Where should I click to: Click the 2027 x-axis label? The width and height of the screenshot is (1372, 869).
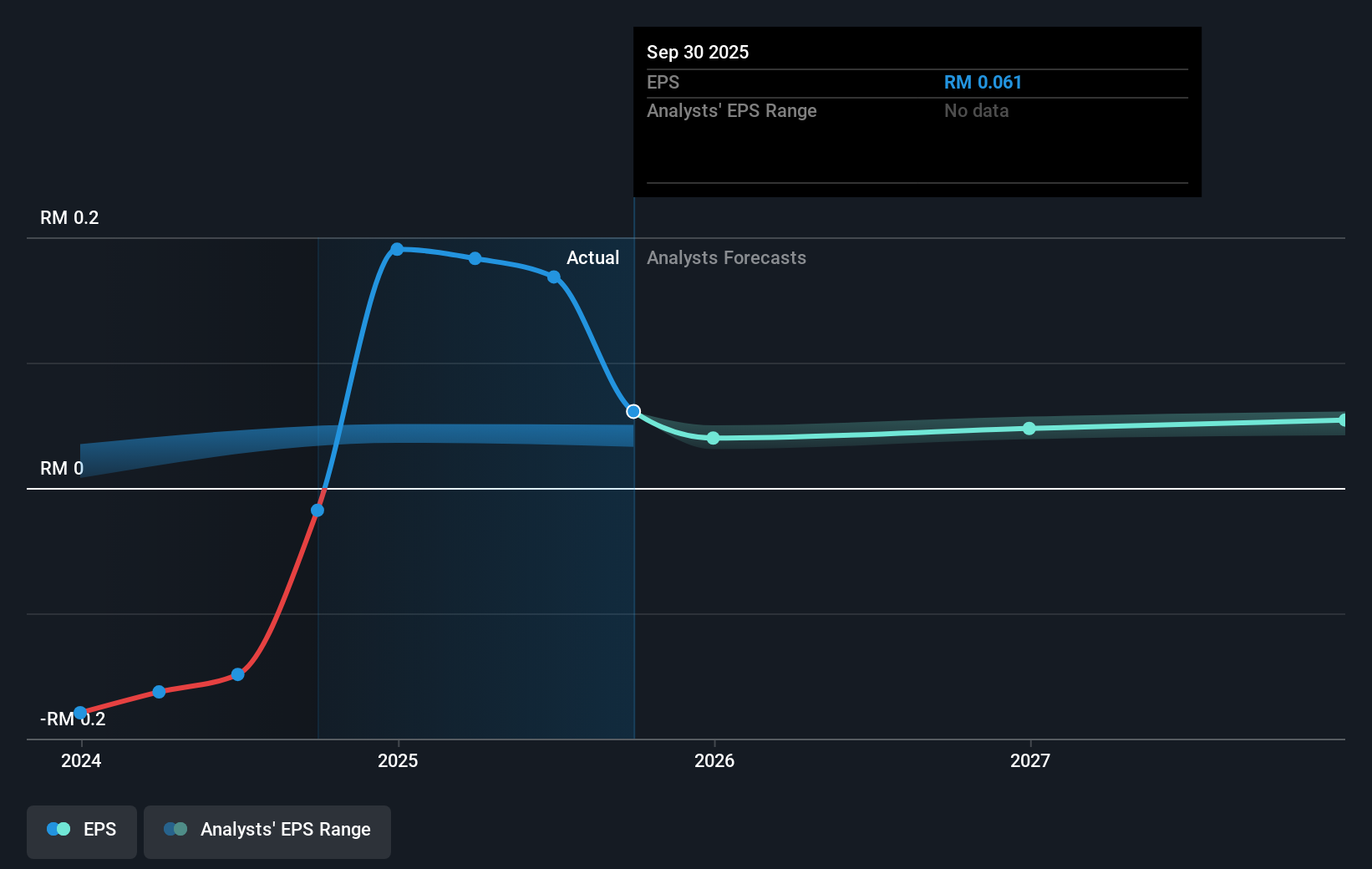tap(1030, 760)
